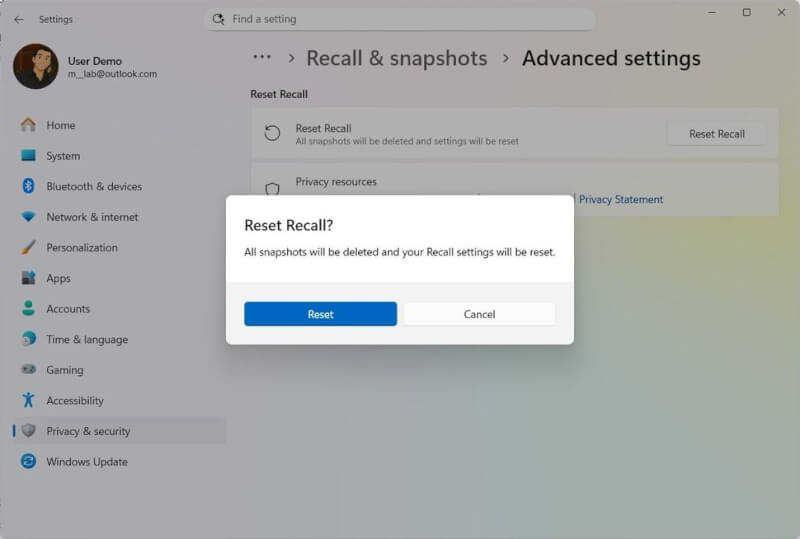
Task: Click the System monitor icon
Action: point(28,155)
